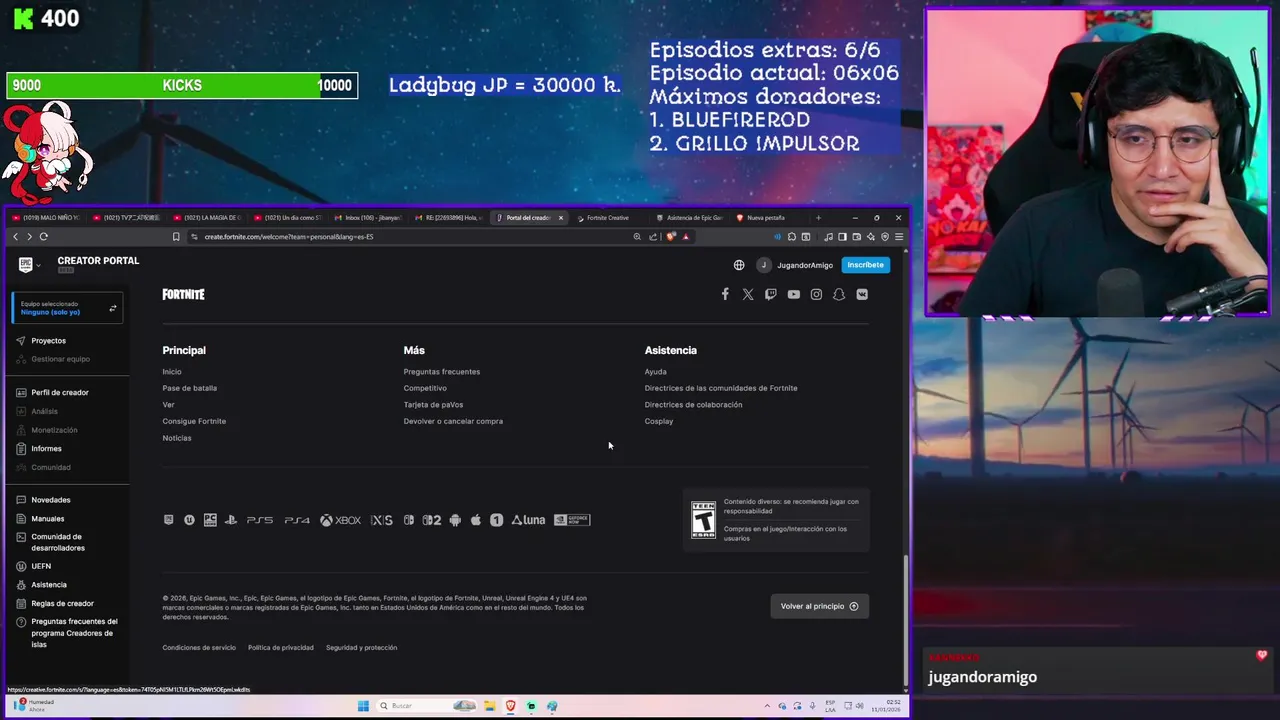Click the Unreal Engine platform icon

189,520
